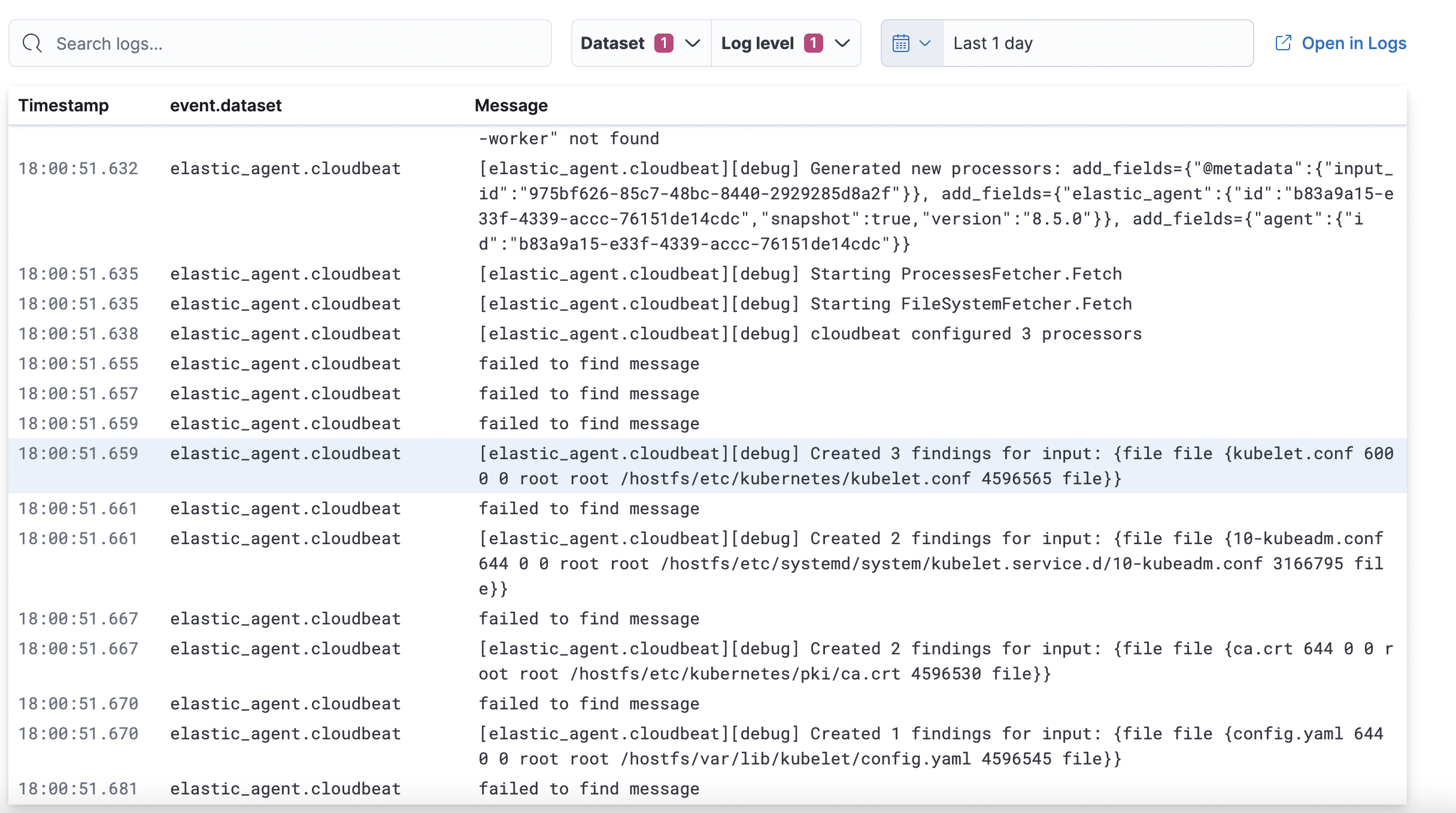Click the Log level filter badge showing 1

tap(813, 43)
